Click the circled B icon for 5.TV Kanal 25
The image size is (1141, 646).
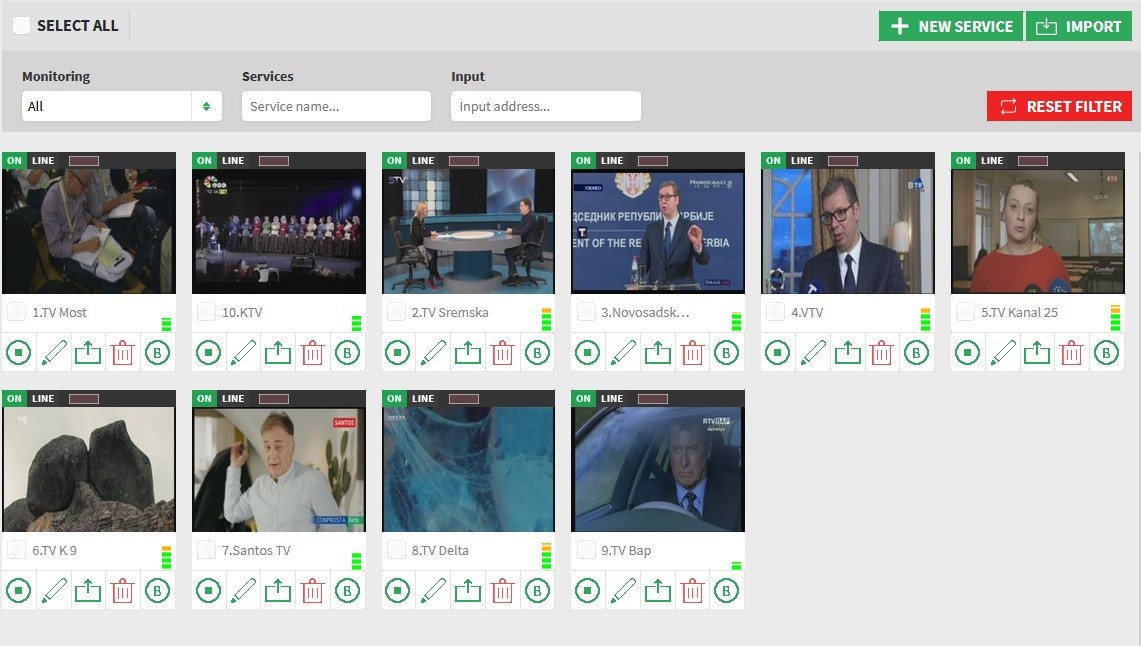coord(1106,352)
